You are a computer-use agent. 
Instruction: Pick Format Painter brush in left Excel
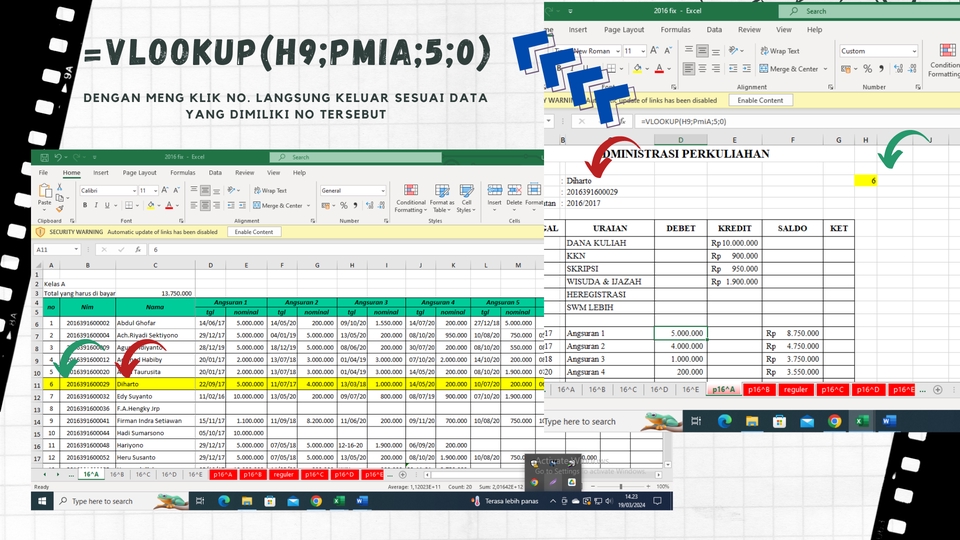[x=59, y=208]
